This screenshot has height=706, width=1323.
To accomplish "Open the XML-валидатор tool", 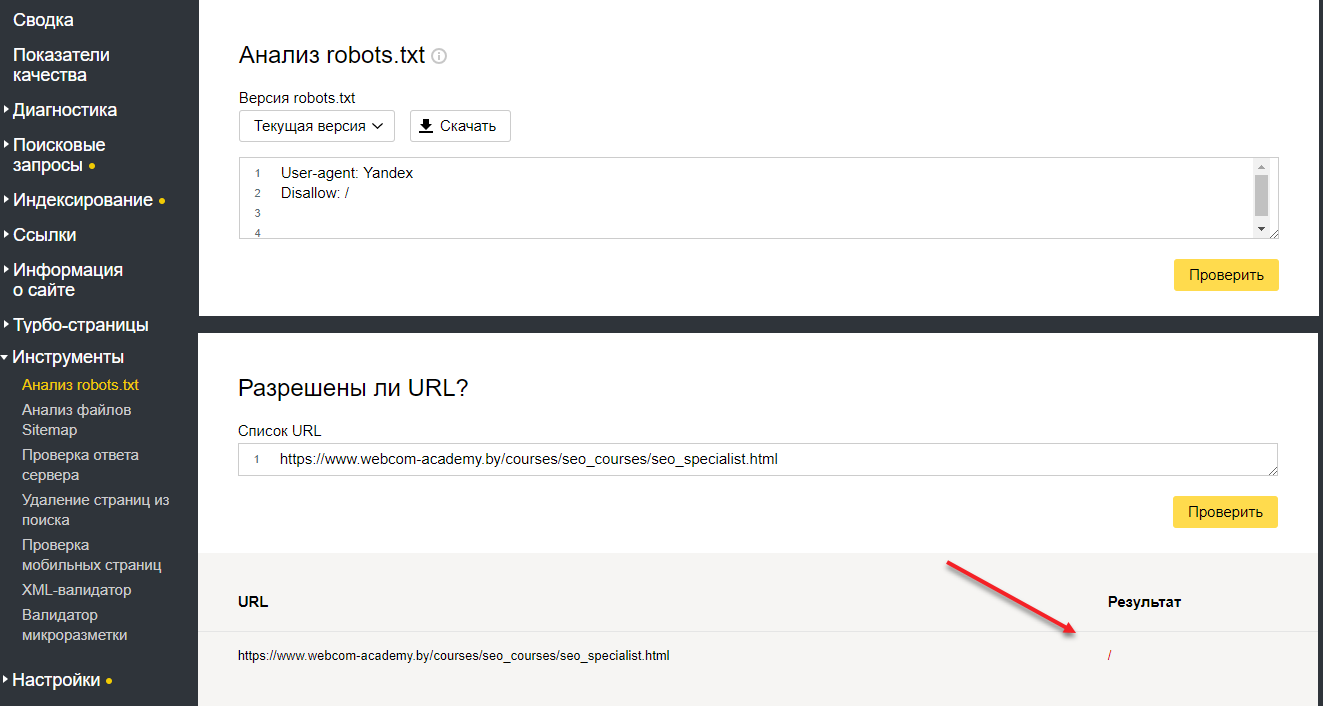I will pos(76,590).
